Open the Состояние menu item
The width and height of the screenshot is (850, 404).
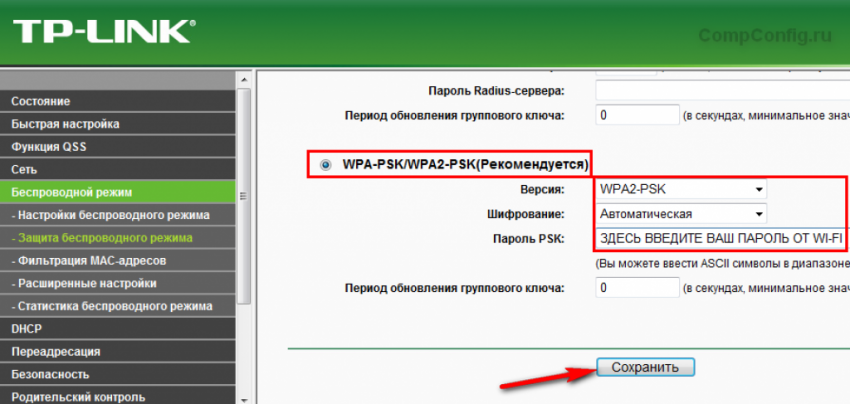tap(41, 102)
